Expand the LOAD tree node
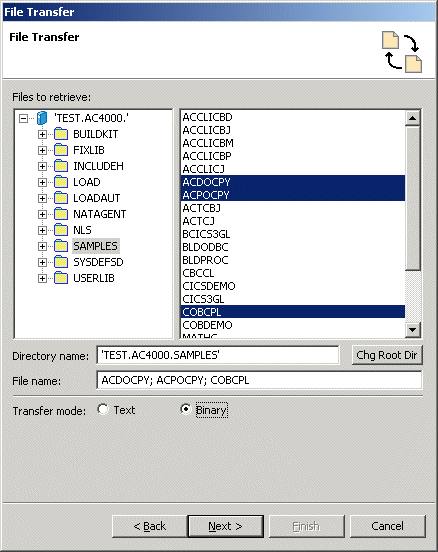Viewport: 438px width, 552px height. 42,182
